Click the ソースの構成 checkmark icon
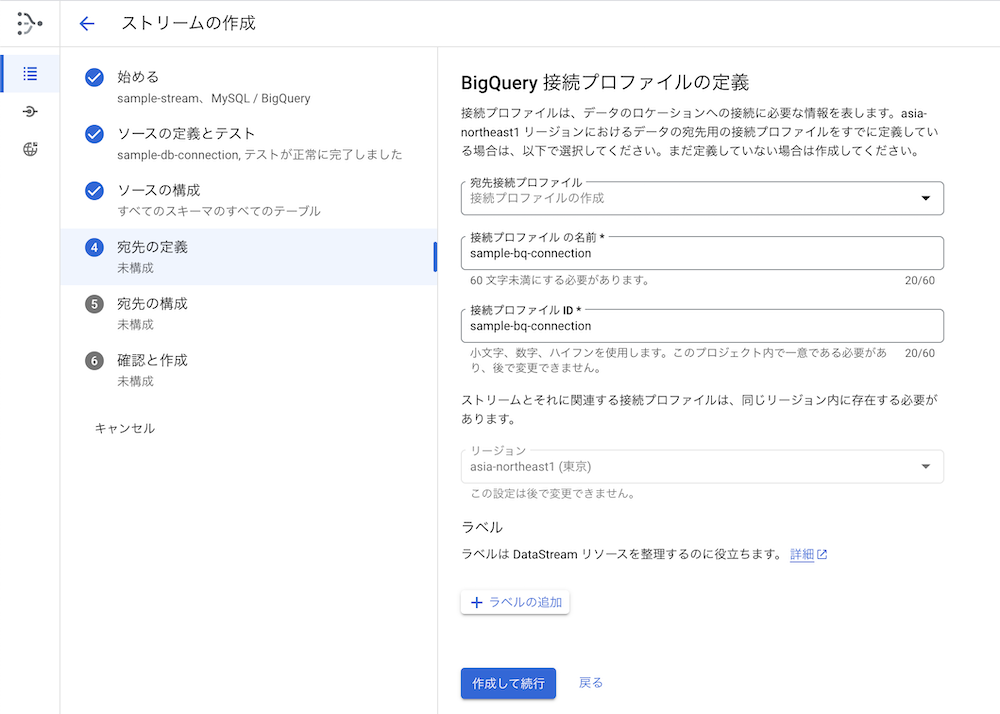1000x714 pixels. pyautogui.click(x=94, y=191)
